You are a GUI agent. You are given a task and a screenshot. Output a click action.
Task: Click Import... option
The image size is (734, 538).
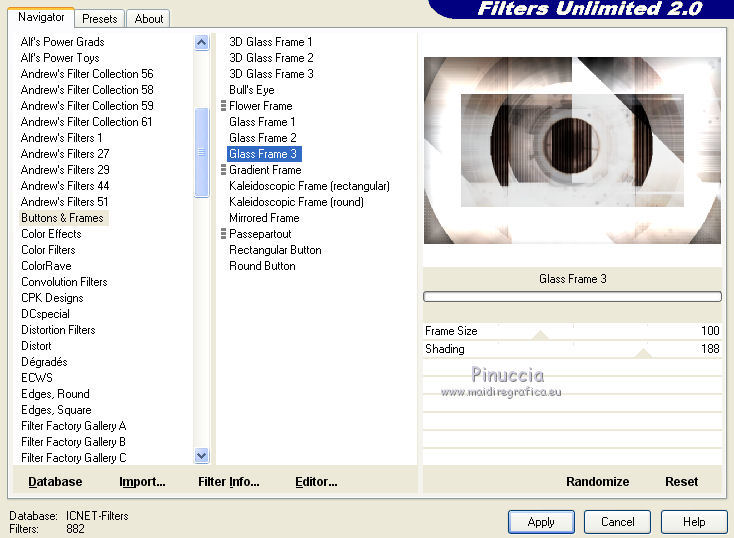click(x=142, y=482)
